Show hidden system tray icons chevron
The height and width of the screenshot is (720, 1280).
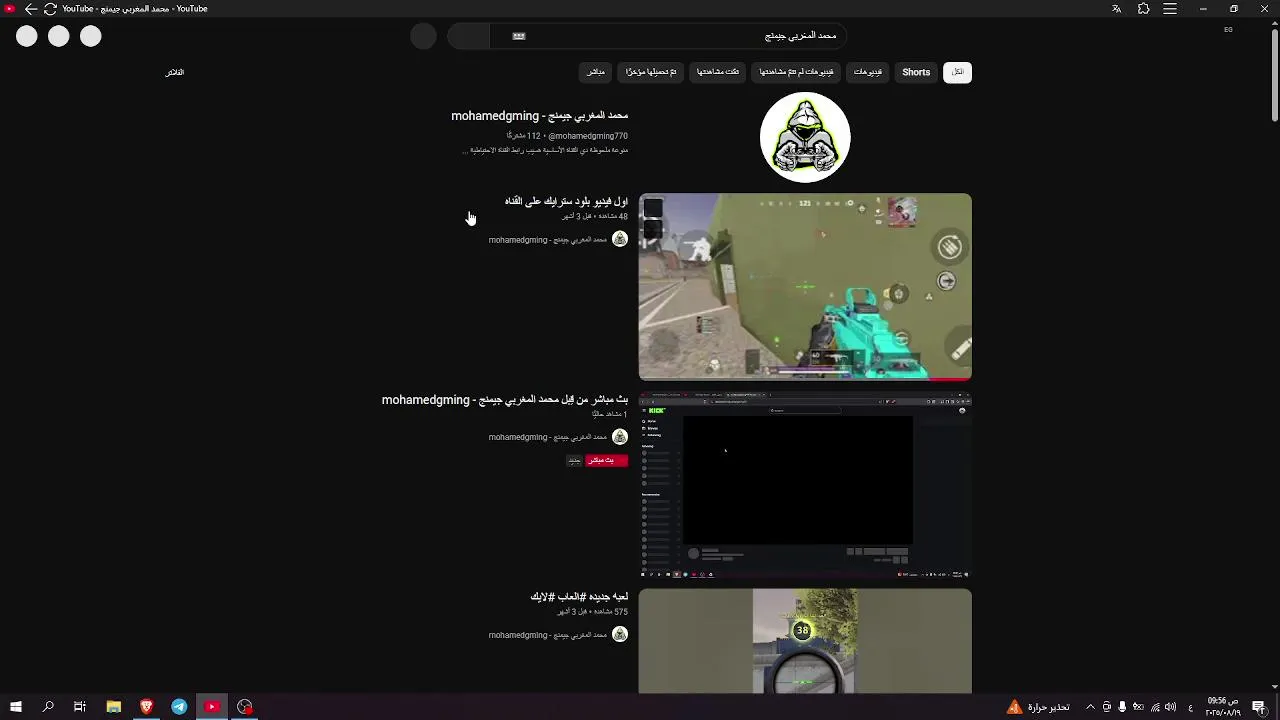[x=1090, y=707]
